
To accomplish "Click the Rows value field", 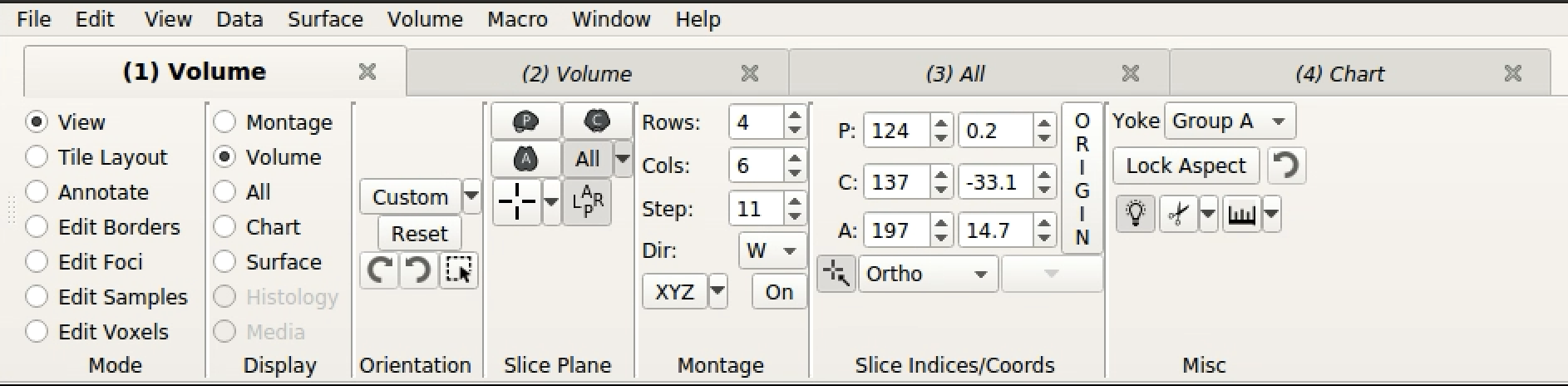I will 756,123.
